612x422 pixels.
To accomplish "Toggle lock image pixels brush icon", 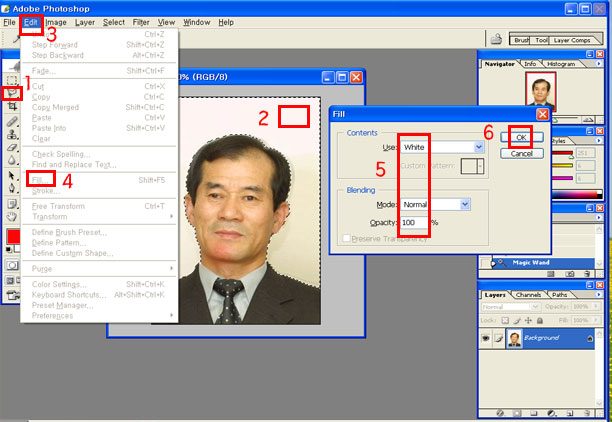I will [x=517, y=321].
